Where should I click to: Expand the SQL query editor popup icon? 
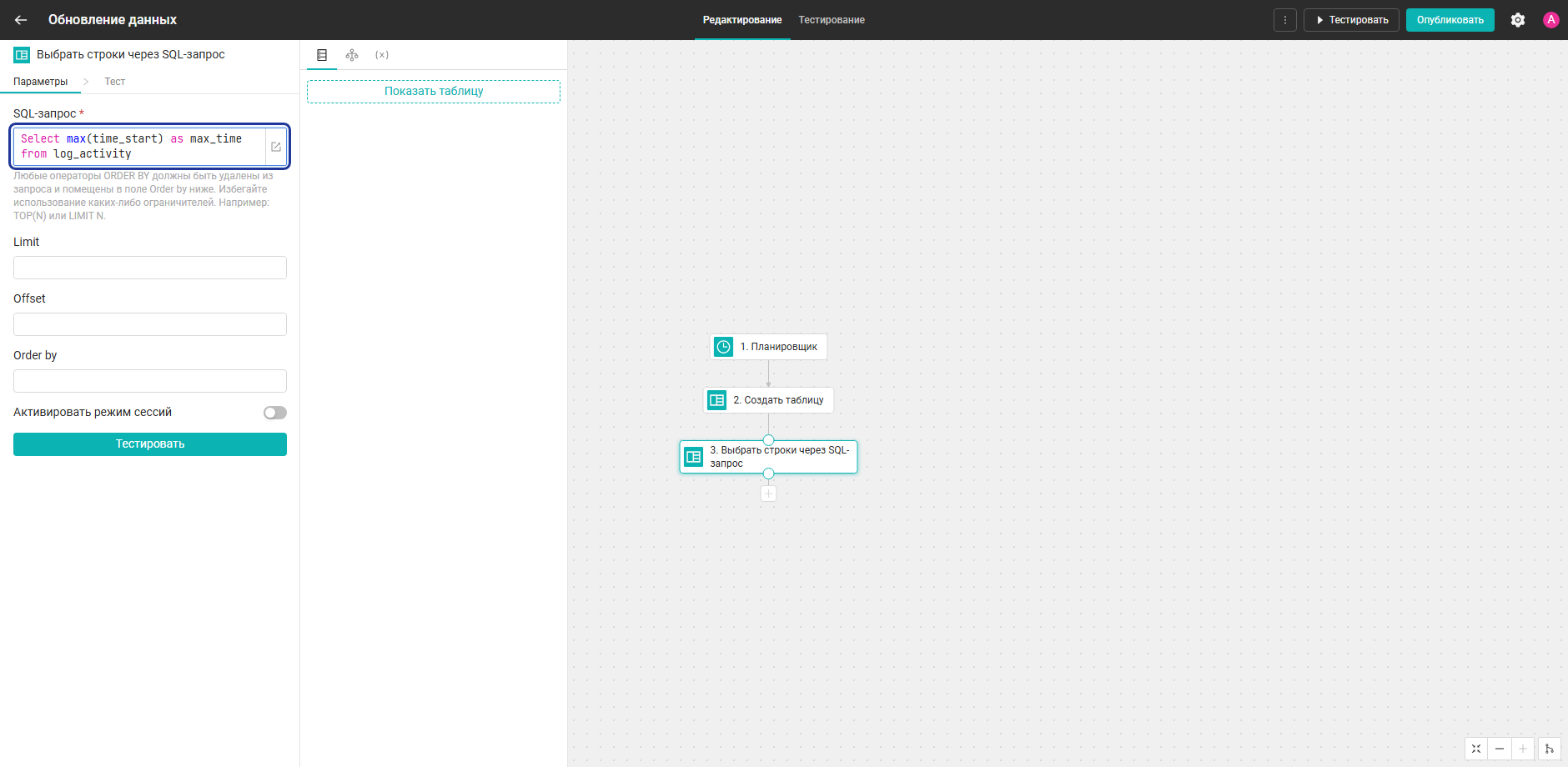(x=276, y=147)
